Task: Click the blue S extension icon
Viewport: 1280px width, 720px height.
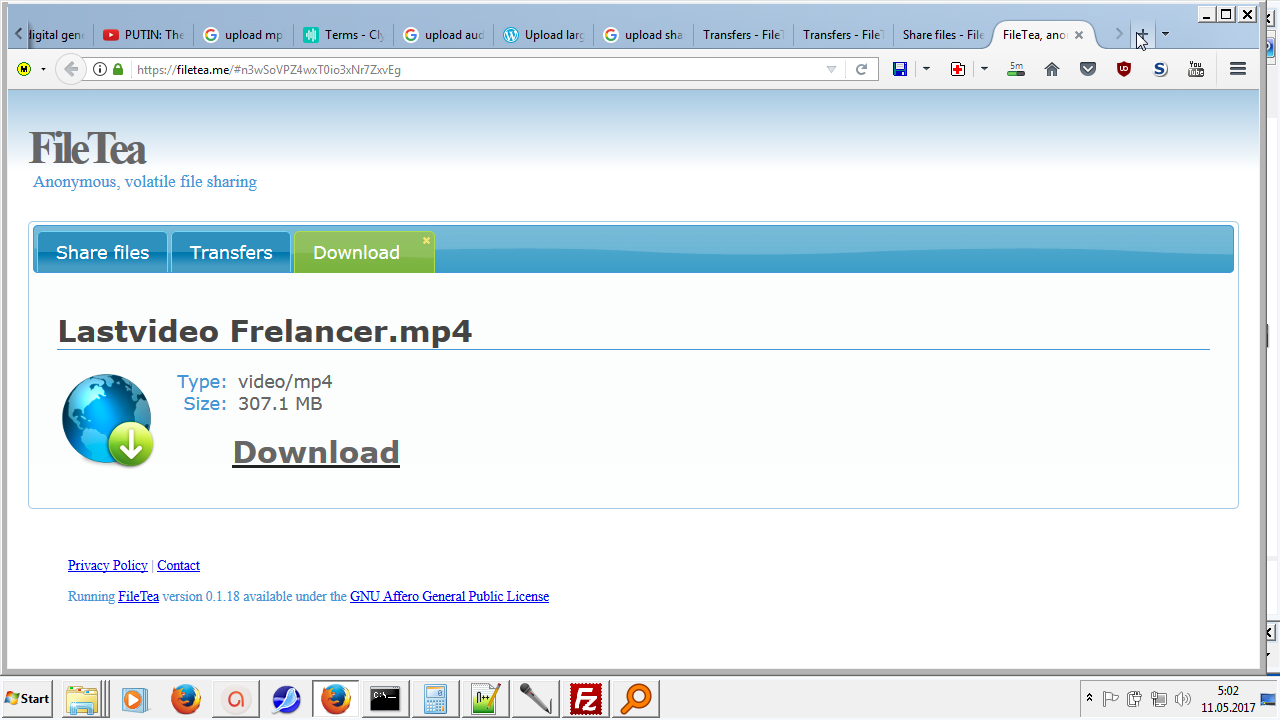Action: click(x=1160, y=69)
